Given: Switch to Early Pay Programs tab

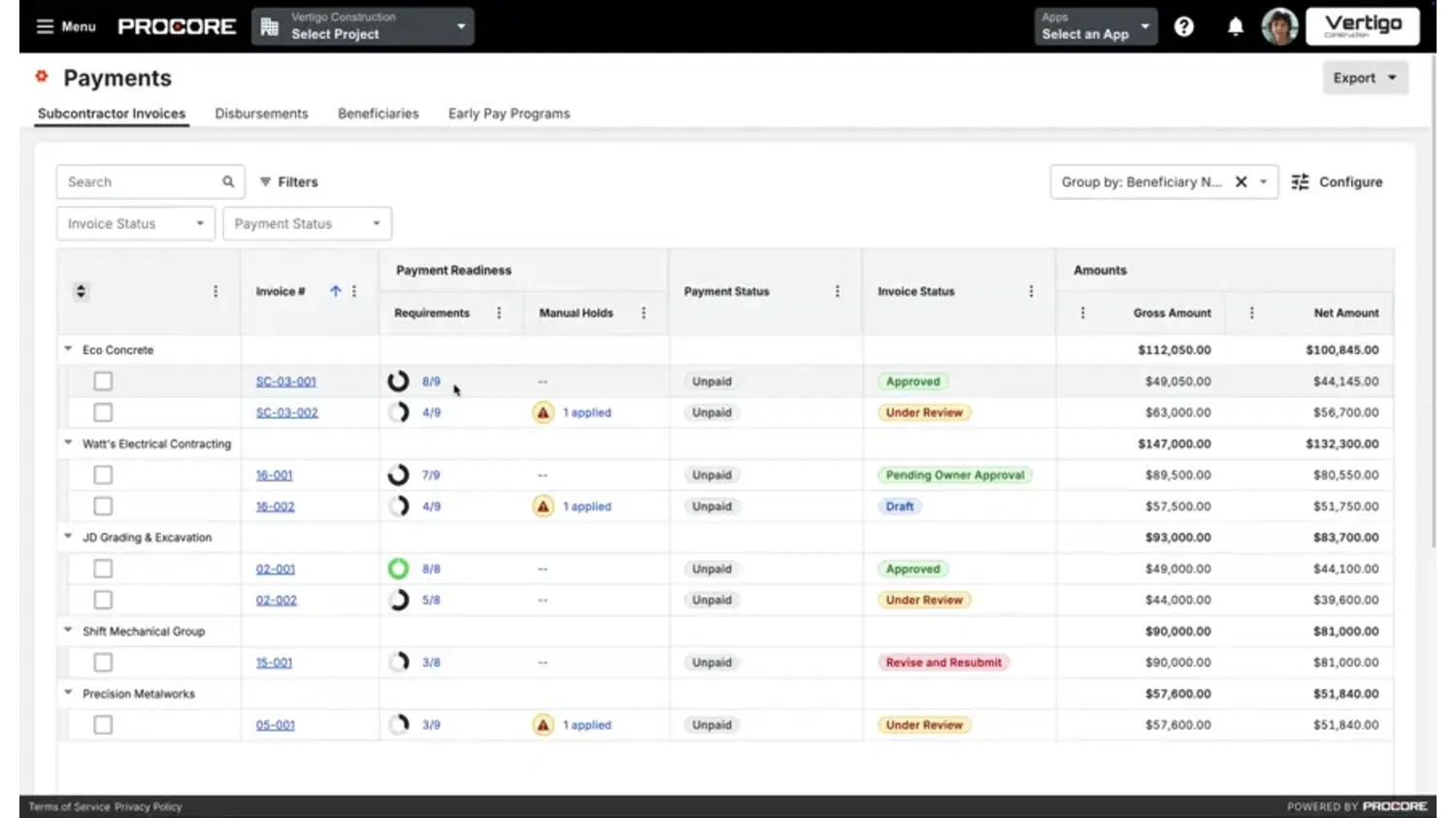Looking at the screenshot, I should pyautogui.click(x=509, y=114).
